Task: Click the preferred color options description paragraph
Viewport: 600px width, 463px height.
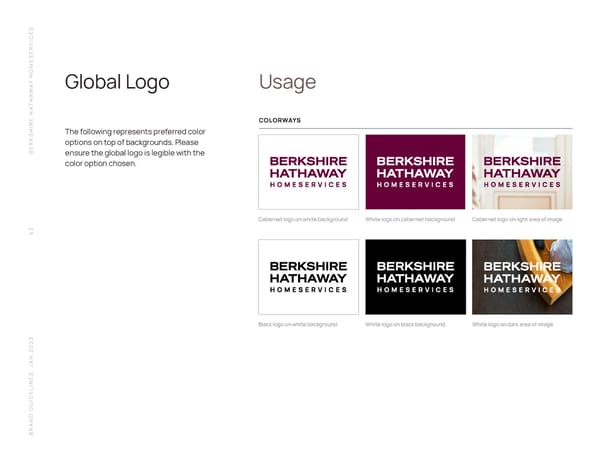Action: point(135,148)
